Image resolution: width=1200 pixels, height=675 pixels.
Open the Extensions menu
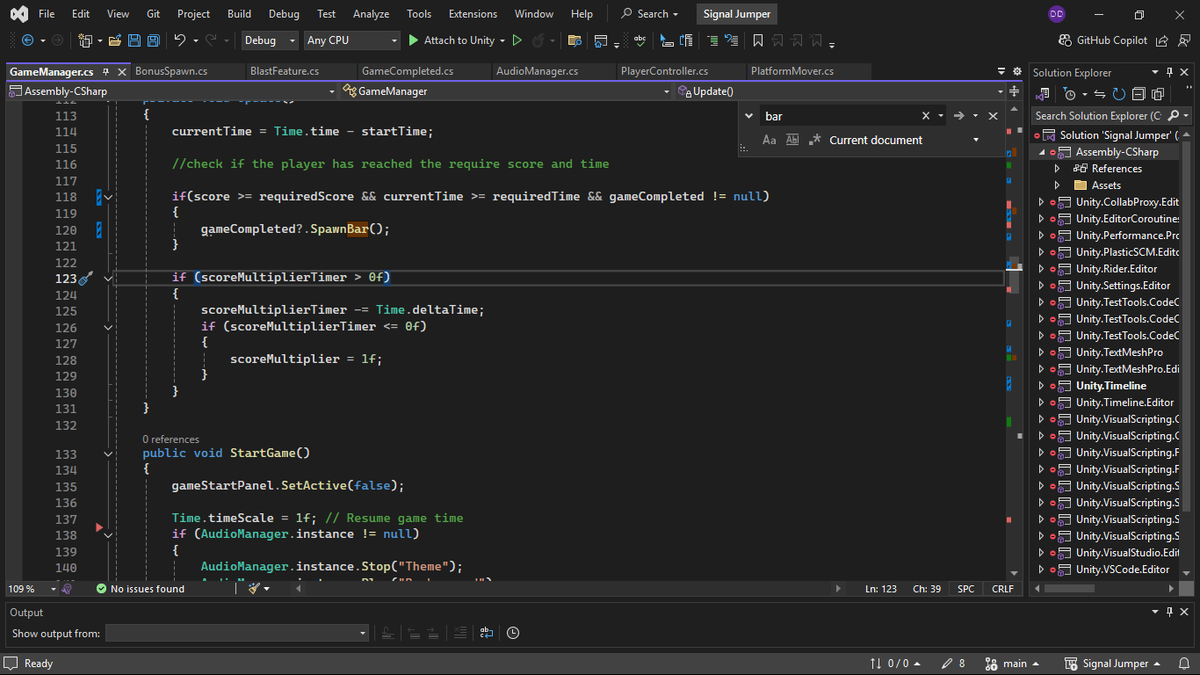point(473,14)
